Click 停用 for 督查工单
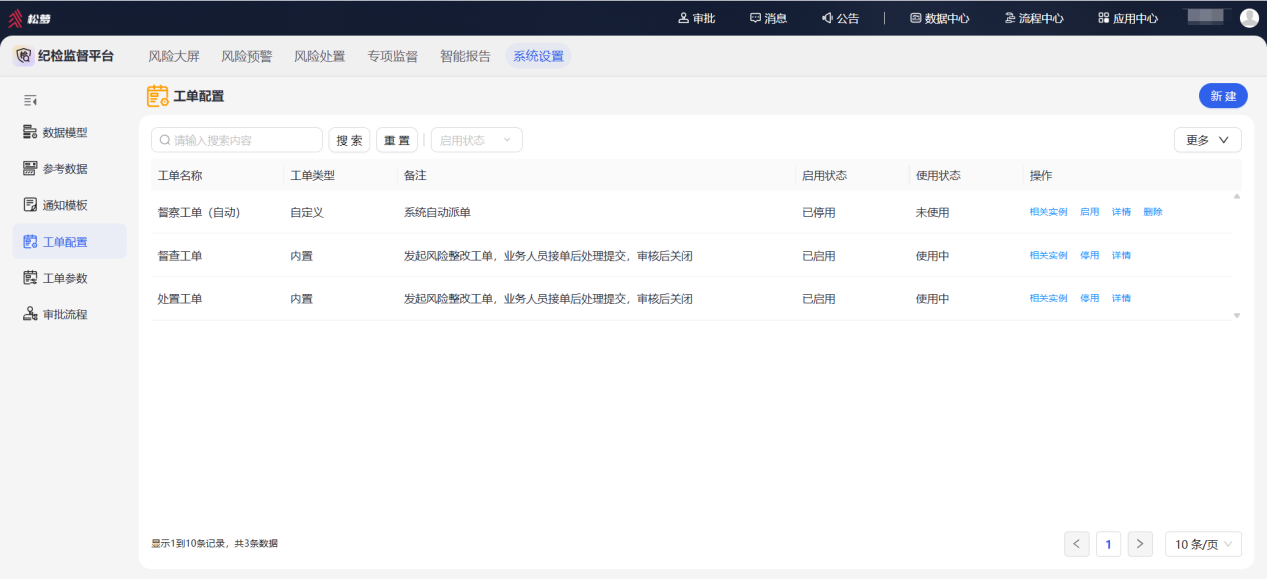This screenshot has width=1267, height=579. (x=1089, y=255)
